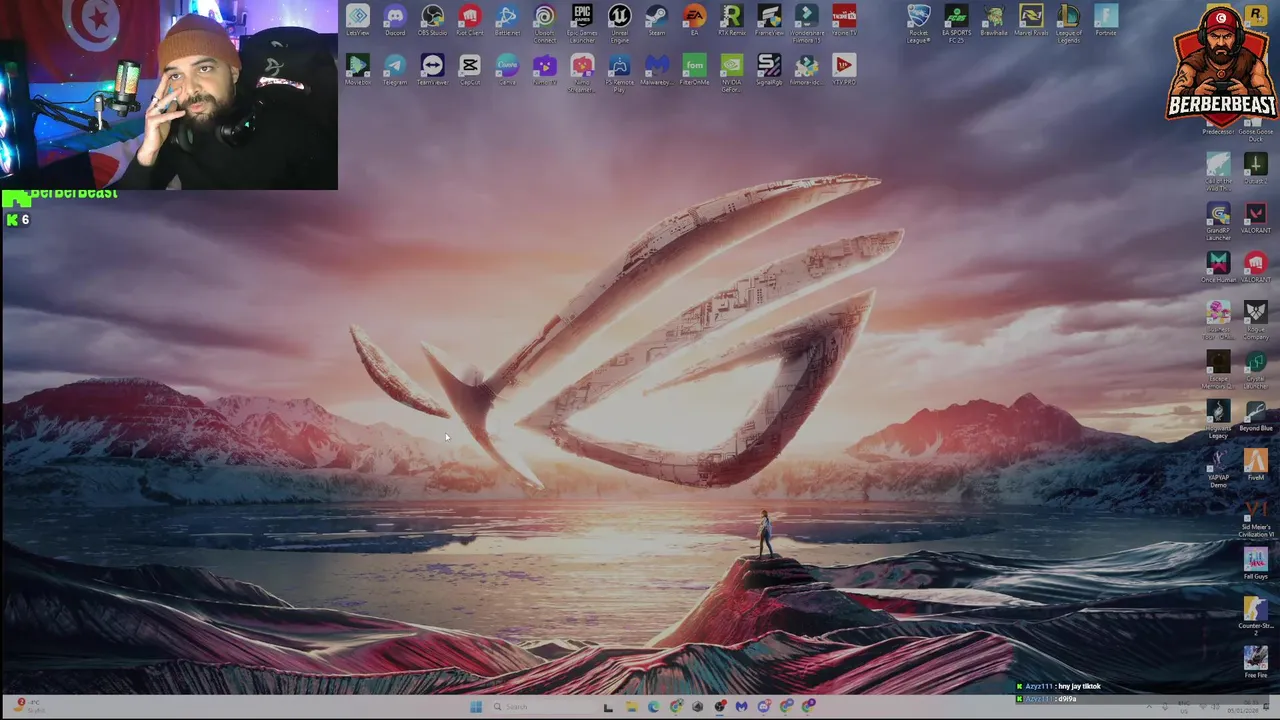Select the Canva icon

pyautogui.click(x=507, y=70)
